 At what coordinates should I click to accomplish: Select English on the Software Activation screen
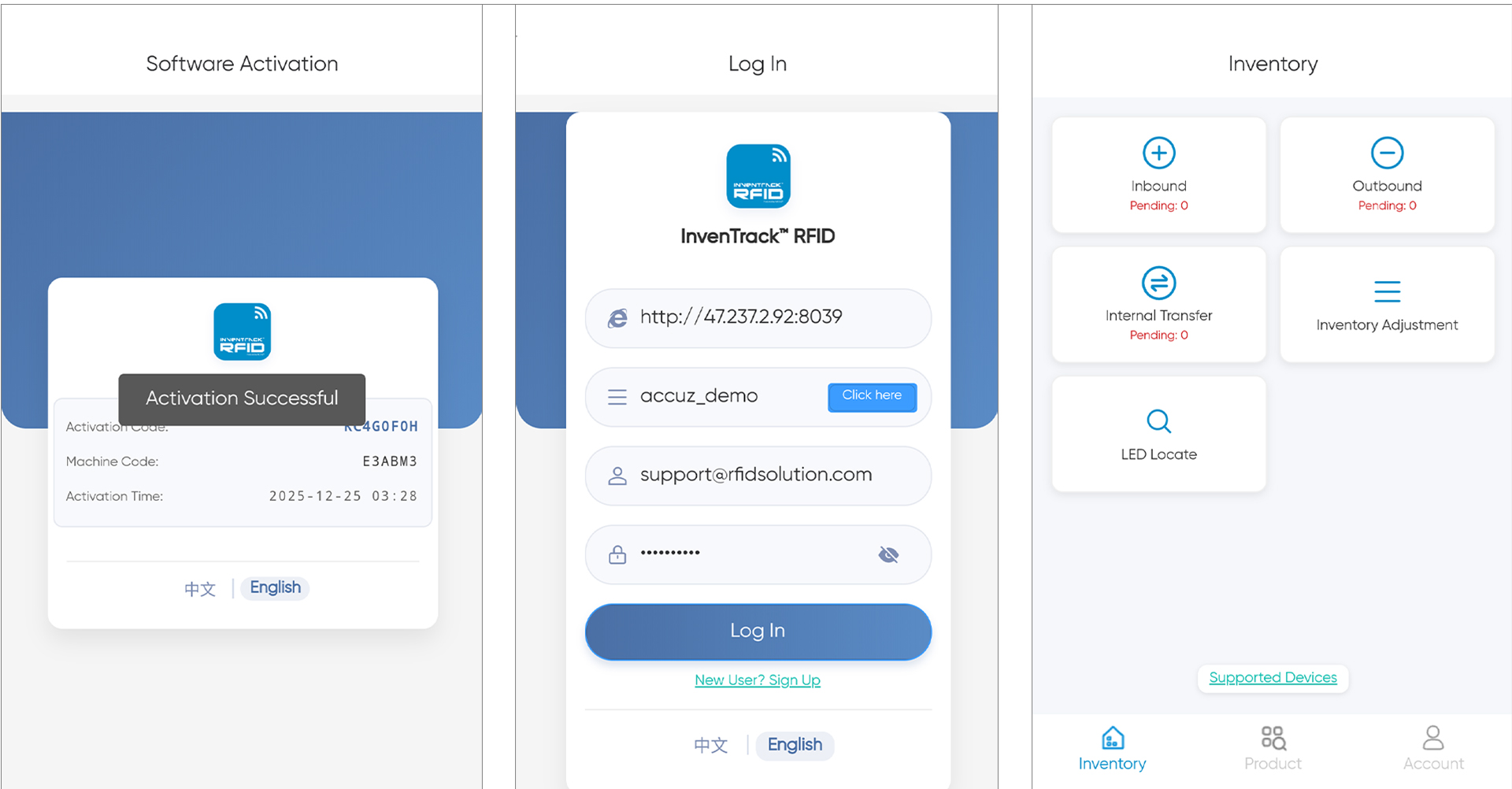click(x=276, y=587)
